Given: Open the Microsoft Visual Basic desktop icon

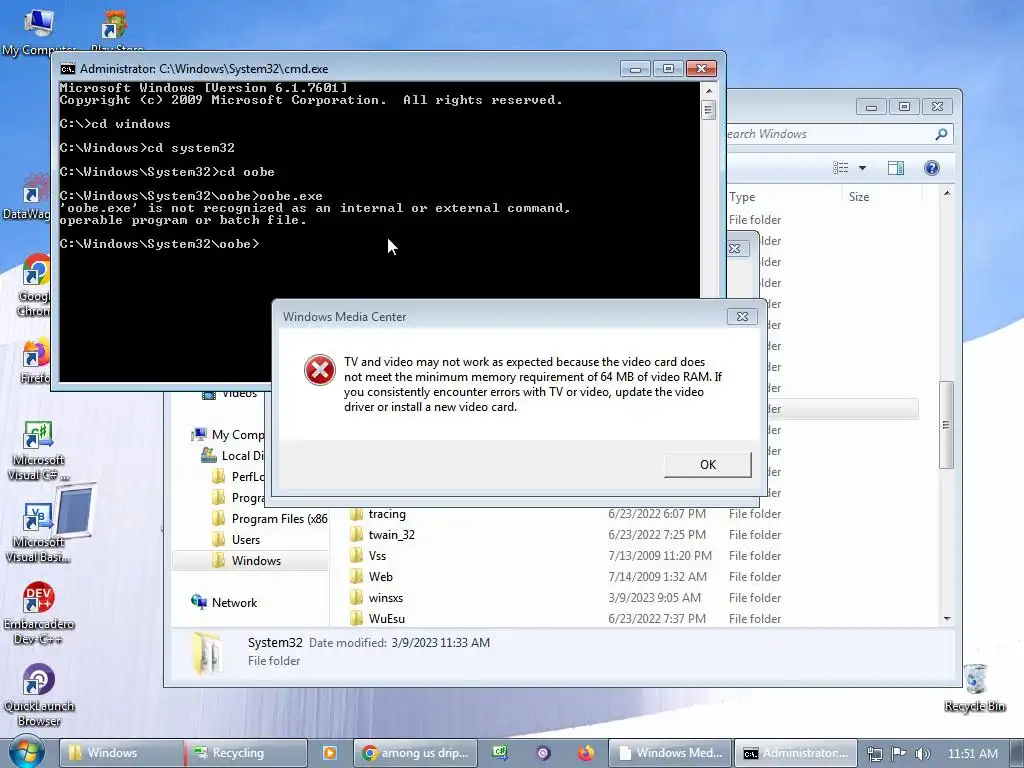Looking at the screenshot, I should 38,533.
